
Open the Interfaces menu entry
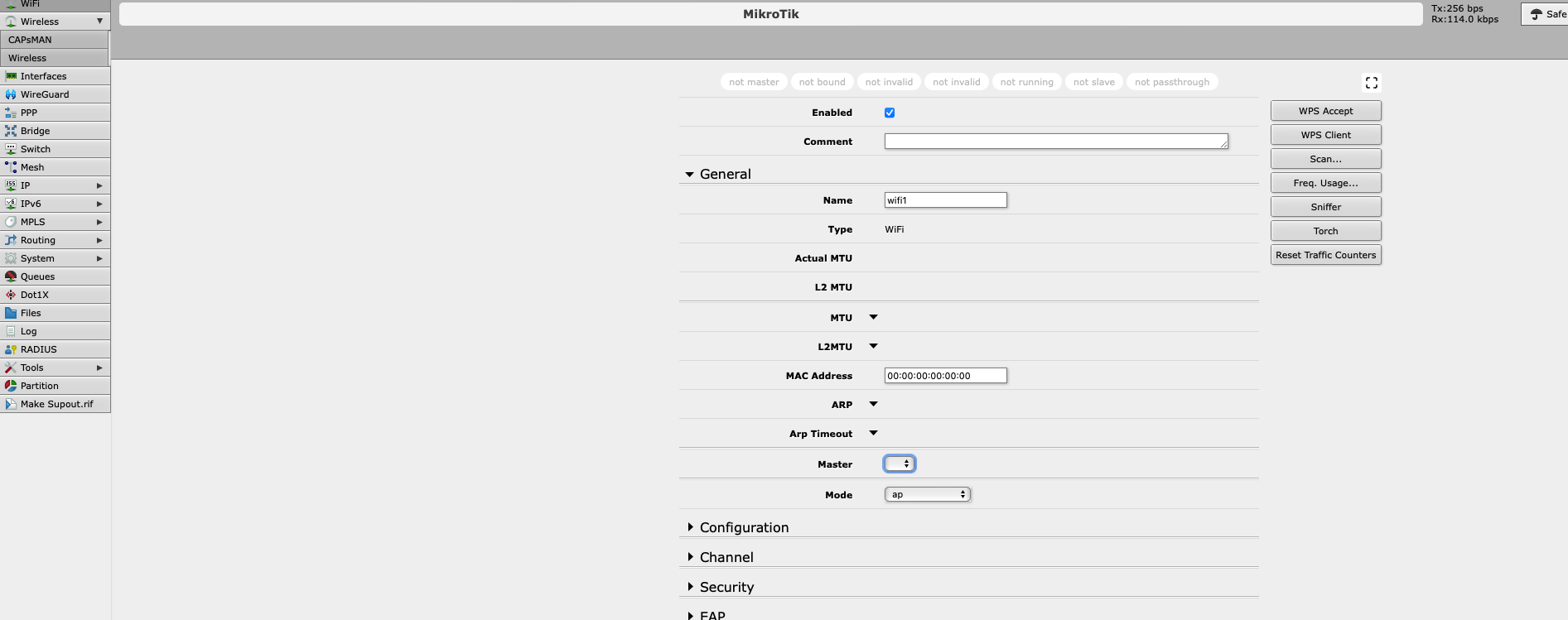click(x=55, y=76)
